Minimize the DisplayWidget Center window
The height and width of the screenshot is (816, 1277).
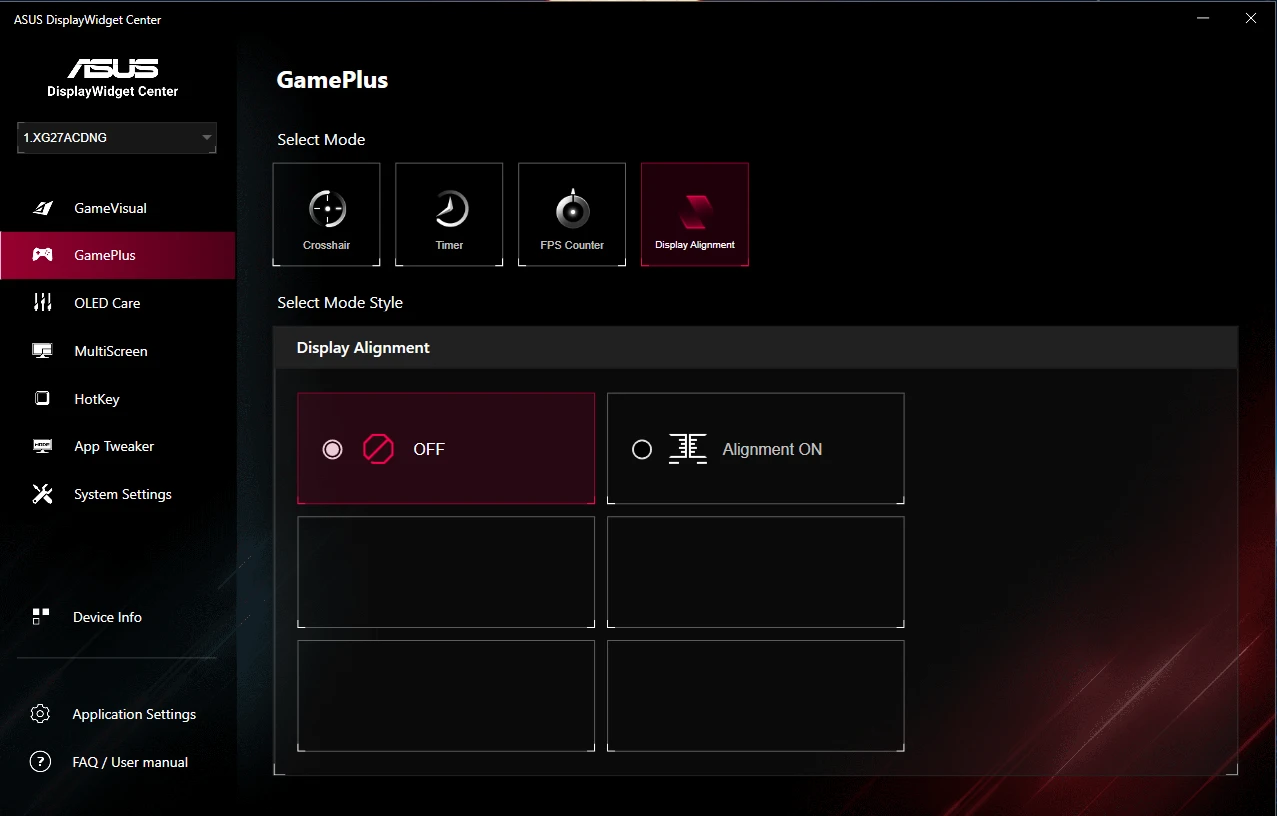[1202, 18]
